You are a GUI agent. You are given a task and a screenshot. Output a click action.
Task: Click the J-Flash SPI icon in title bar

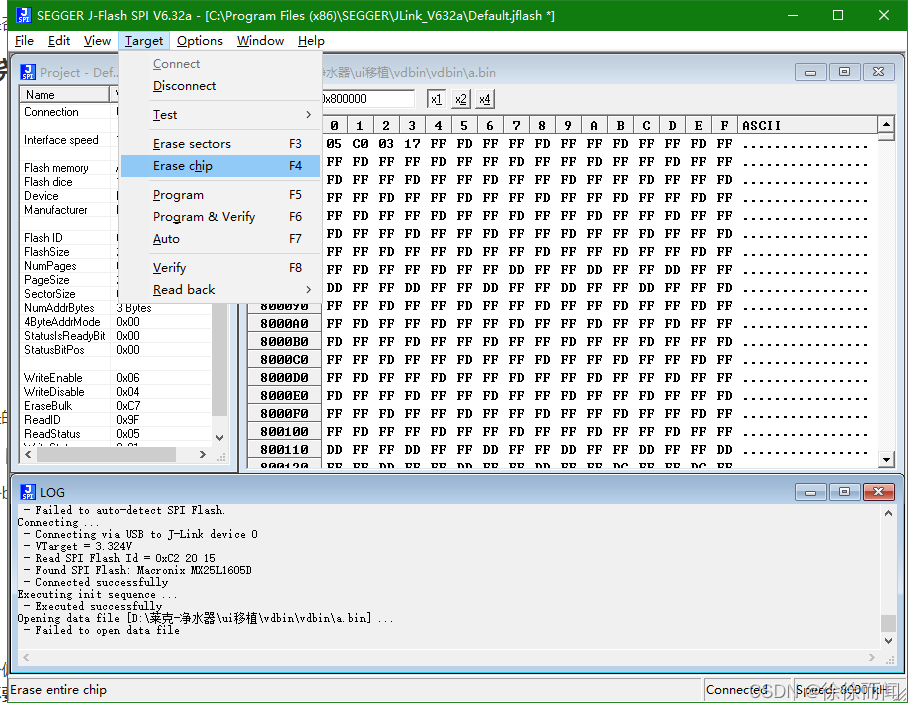coord(24,15)
